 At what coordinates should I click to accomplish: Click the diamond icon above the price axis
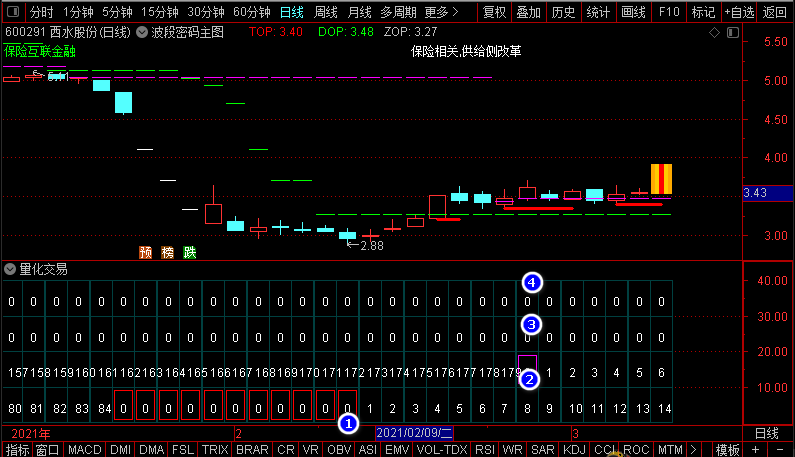click(x=714, y=33)
